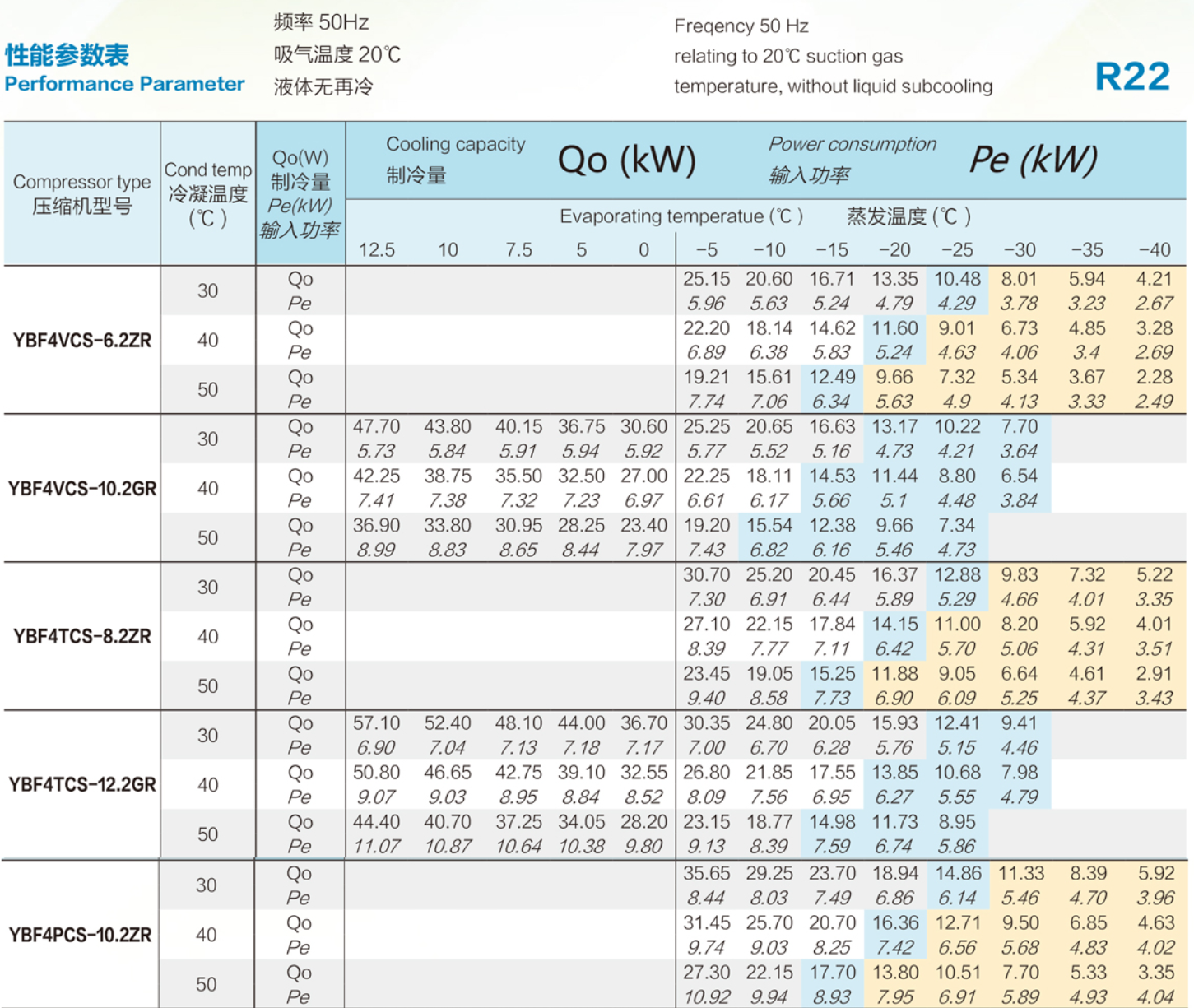Select the −25 evaporating temperature column header
1194x1008 pixels.
956,250
